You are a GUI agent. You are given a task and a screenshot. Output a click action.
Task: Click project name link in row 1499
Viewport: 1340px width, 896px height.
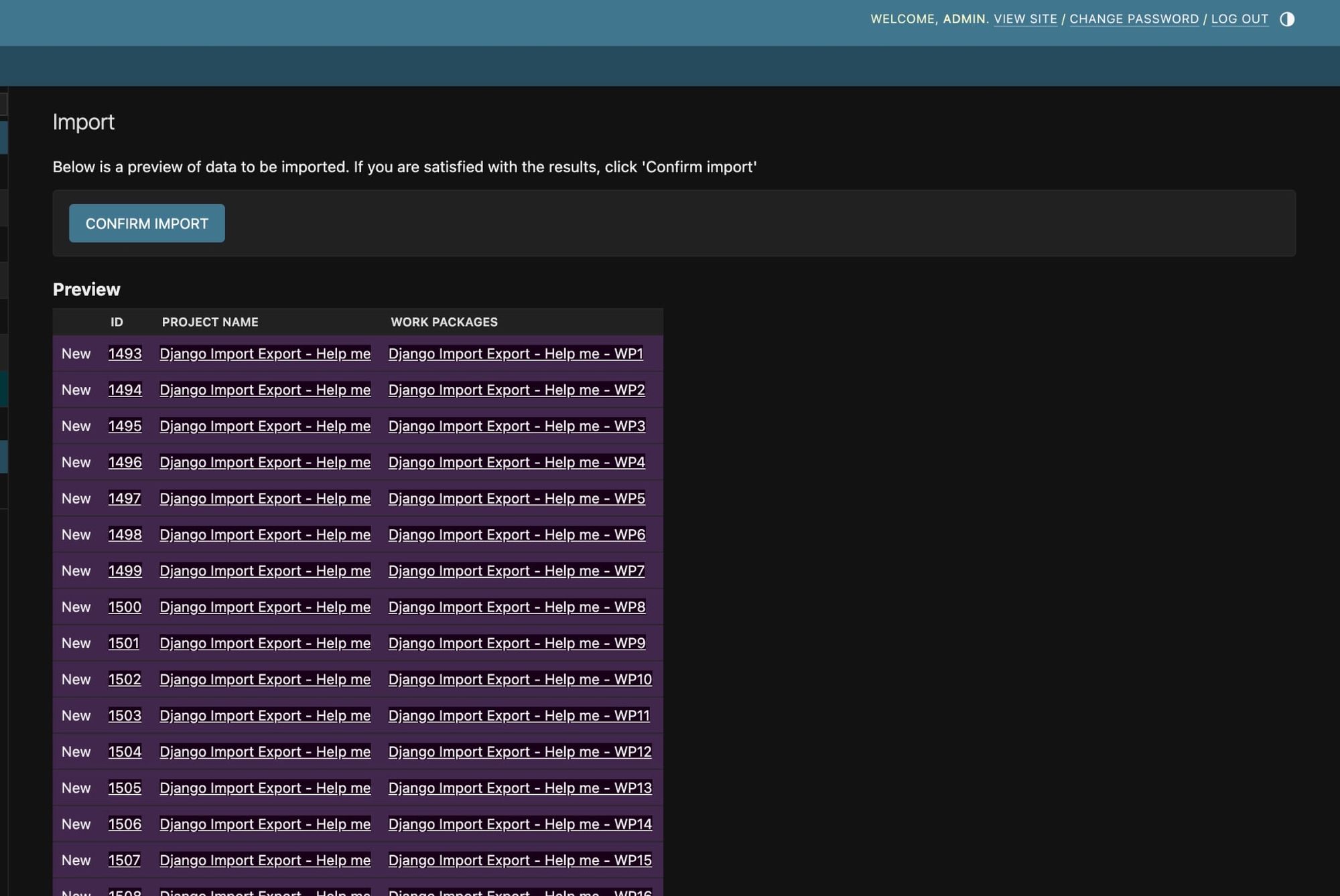[x=265, y=571]
